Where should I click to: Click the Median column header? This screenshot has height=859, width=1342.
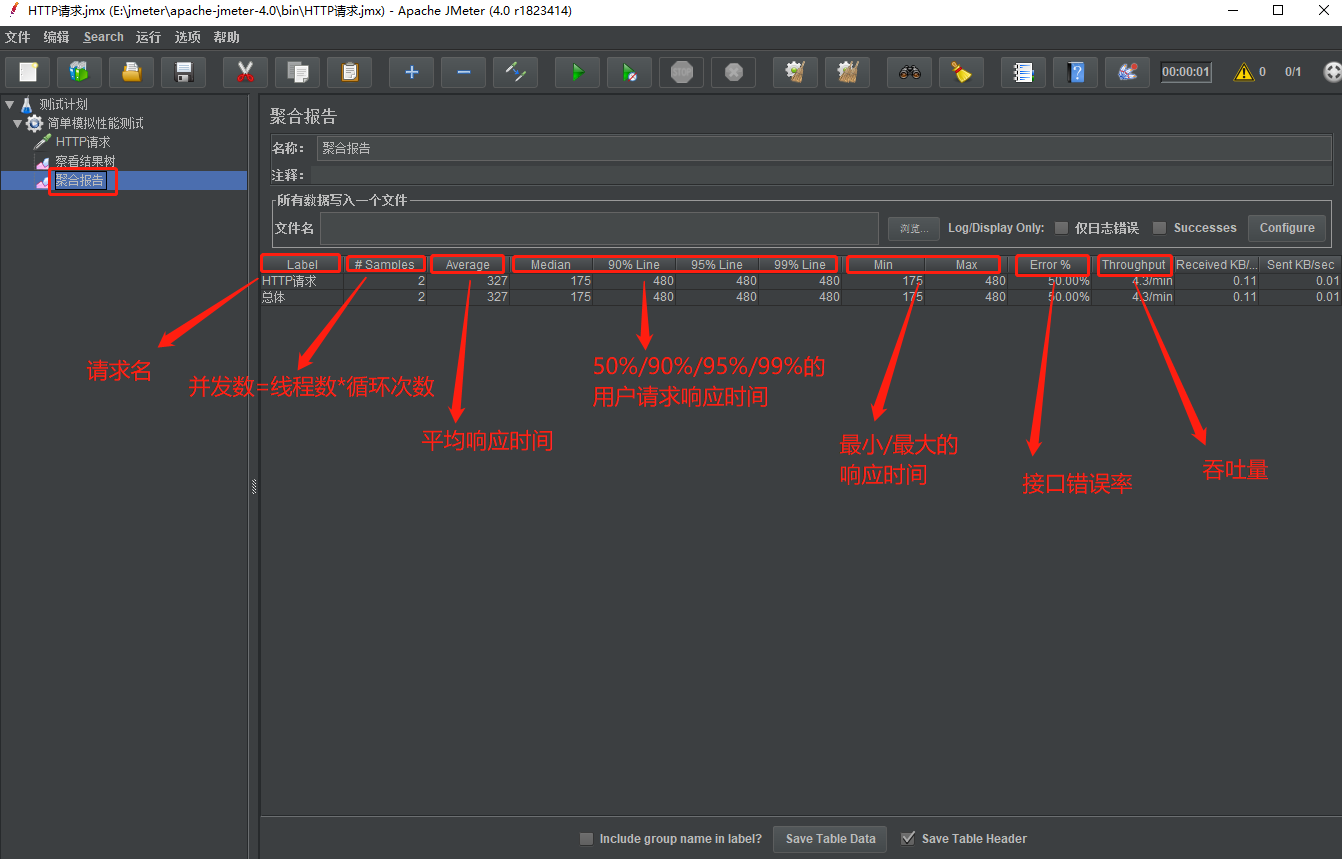551,265
